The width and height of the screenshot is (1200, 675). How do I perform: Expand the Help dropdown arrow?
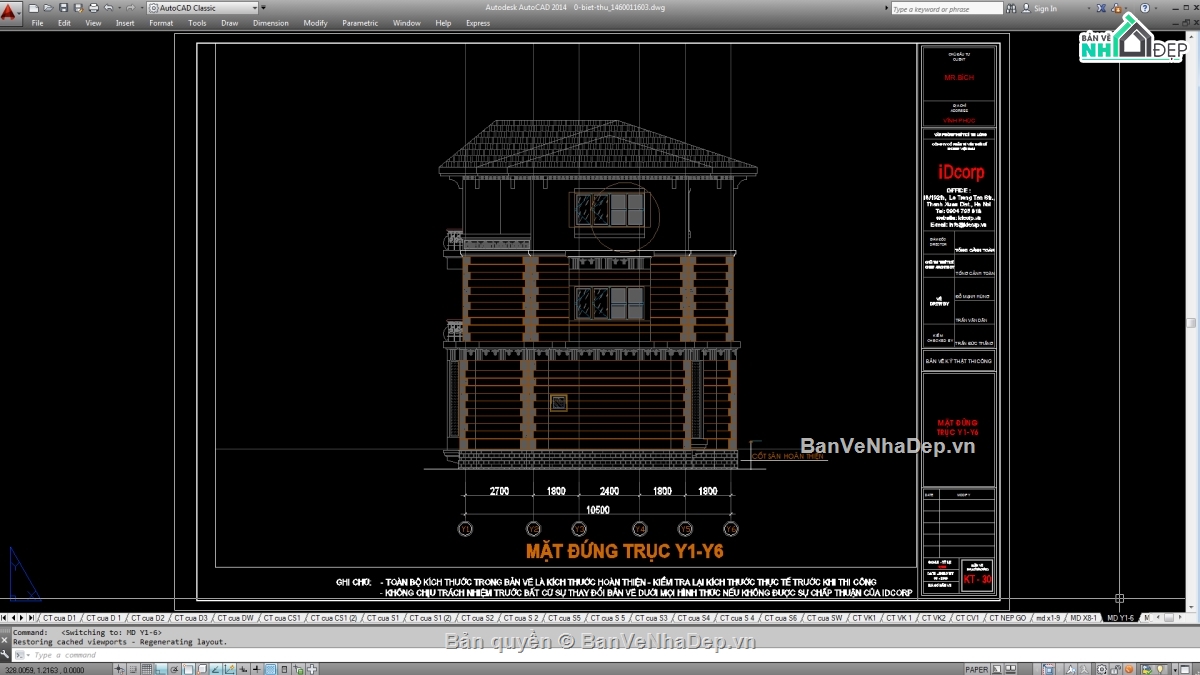coord(1156,8)
